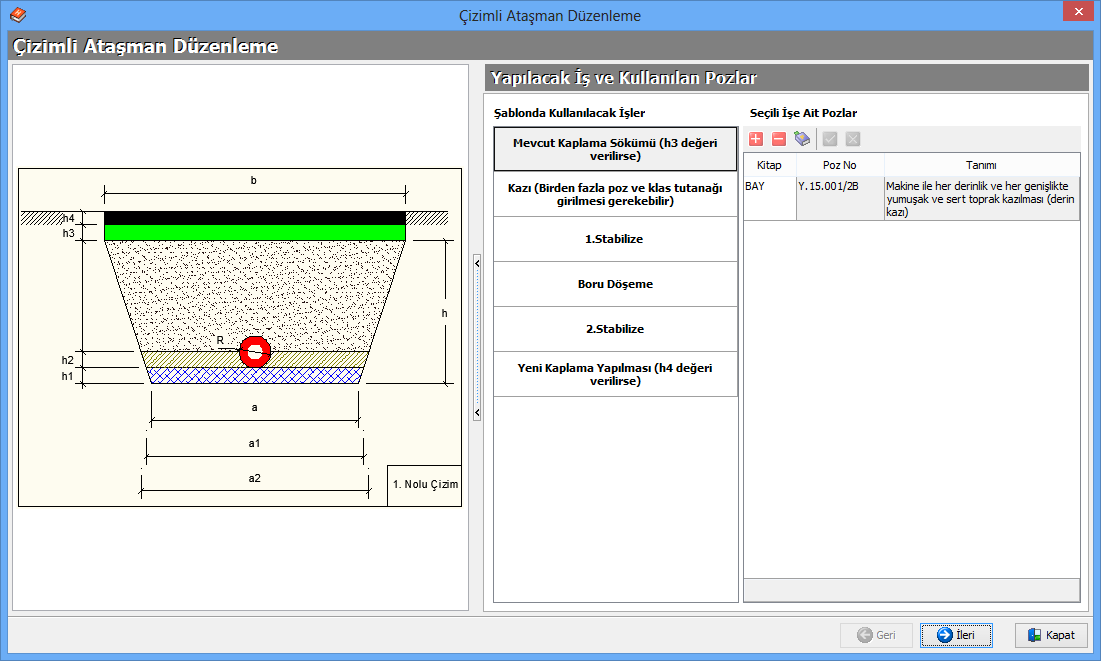
Task: Select the BAY Y.15.001/2B table row
Action: [911, 199]
